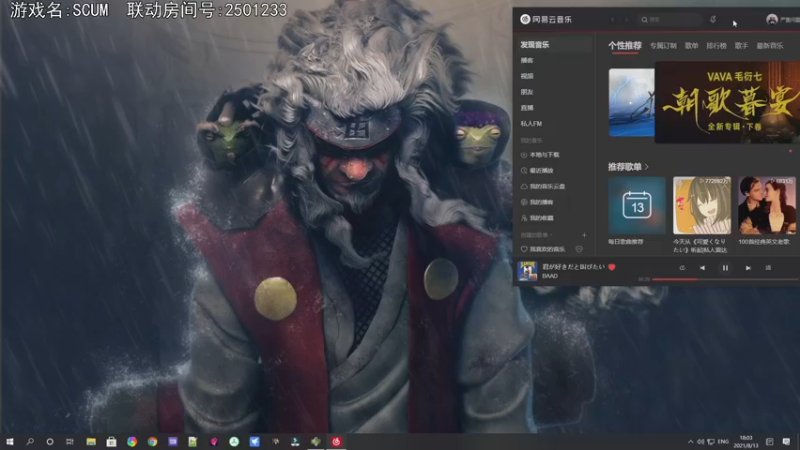Open the network icon in system tray
Viewport: 800px width, 450px height.
pos(711,442)
